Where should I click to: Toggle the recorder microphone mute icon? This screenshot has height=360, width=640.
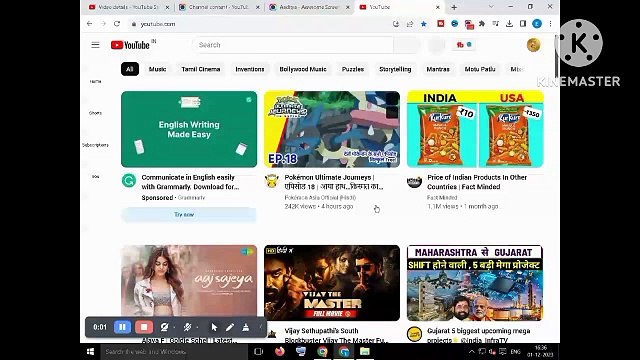pos(187,327)
